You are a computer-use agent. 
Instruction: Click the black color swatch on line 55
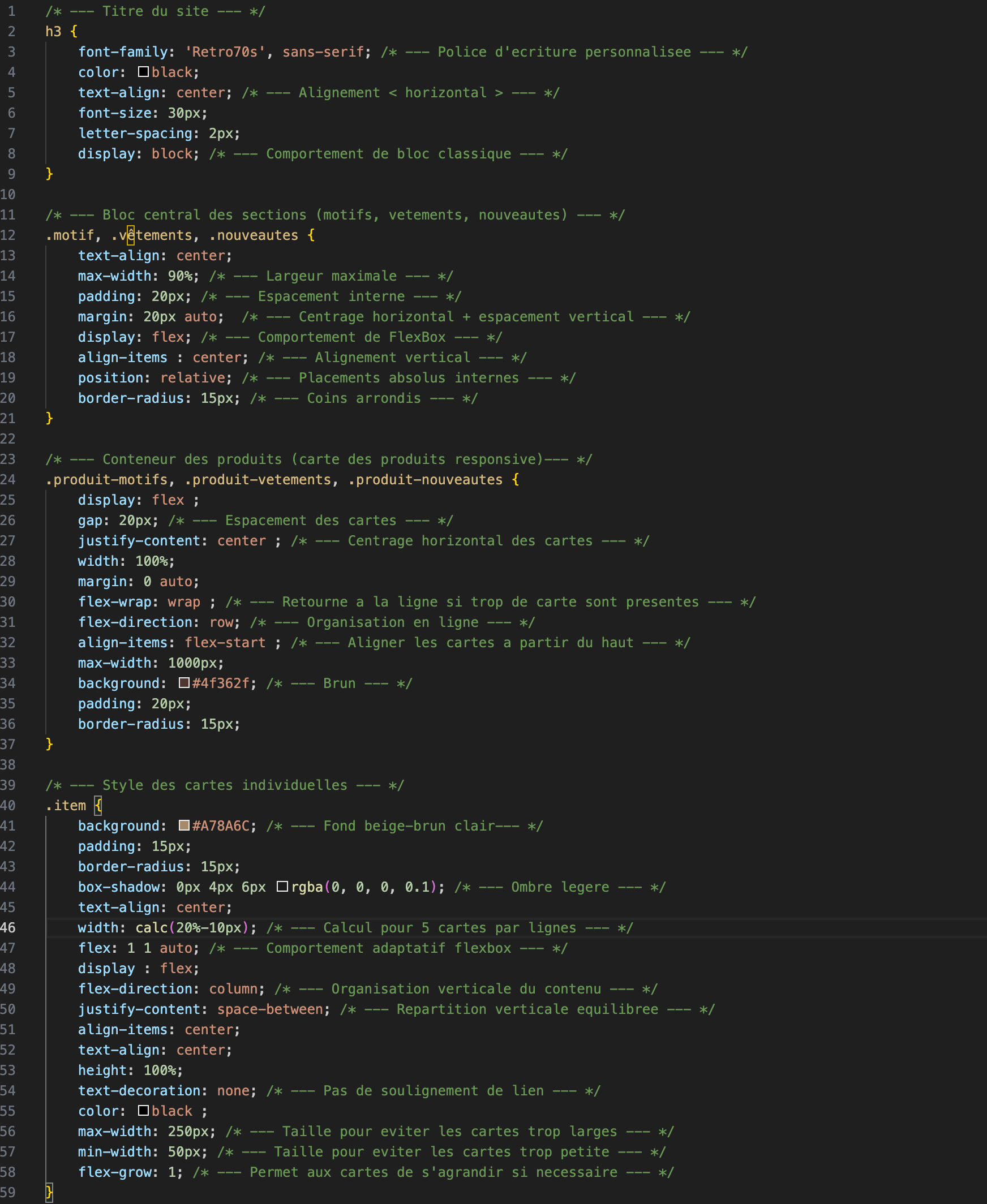tap(143, 1111)
